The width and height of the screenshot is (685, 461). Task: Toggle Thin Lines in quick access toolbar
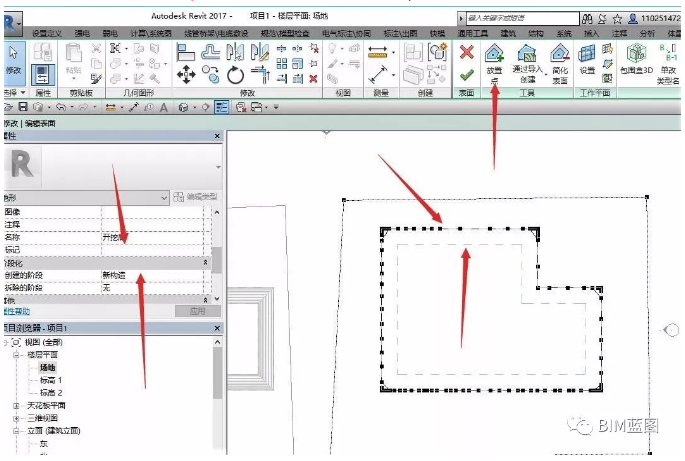[x=222, y=107]
